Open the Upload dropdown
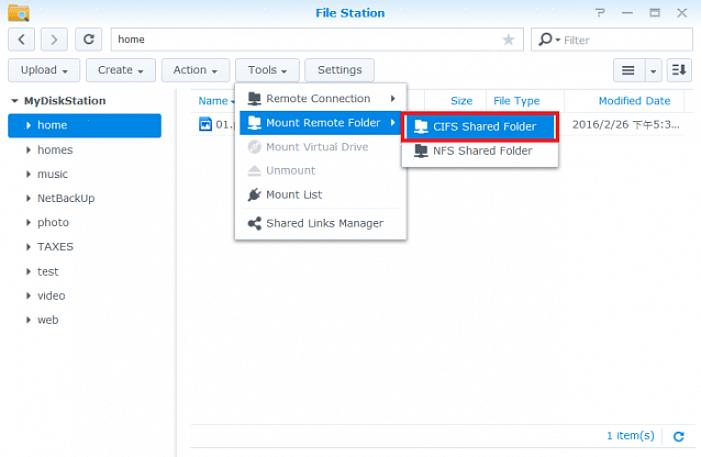701x457 pixels. [x=44, y=70]
